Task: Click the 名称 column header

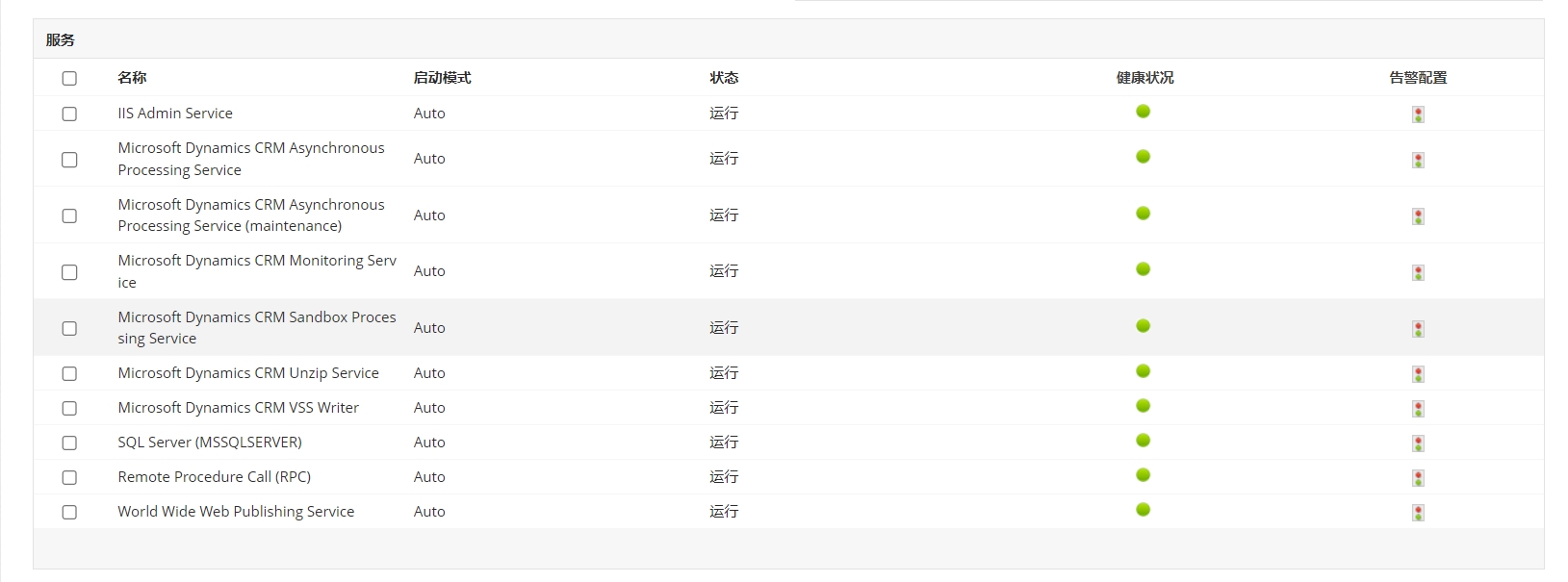Action: tap(132, 78)
